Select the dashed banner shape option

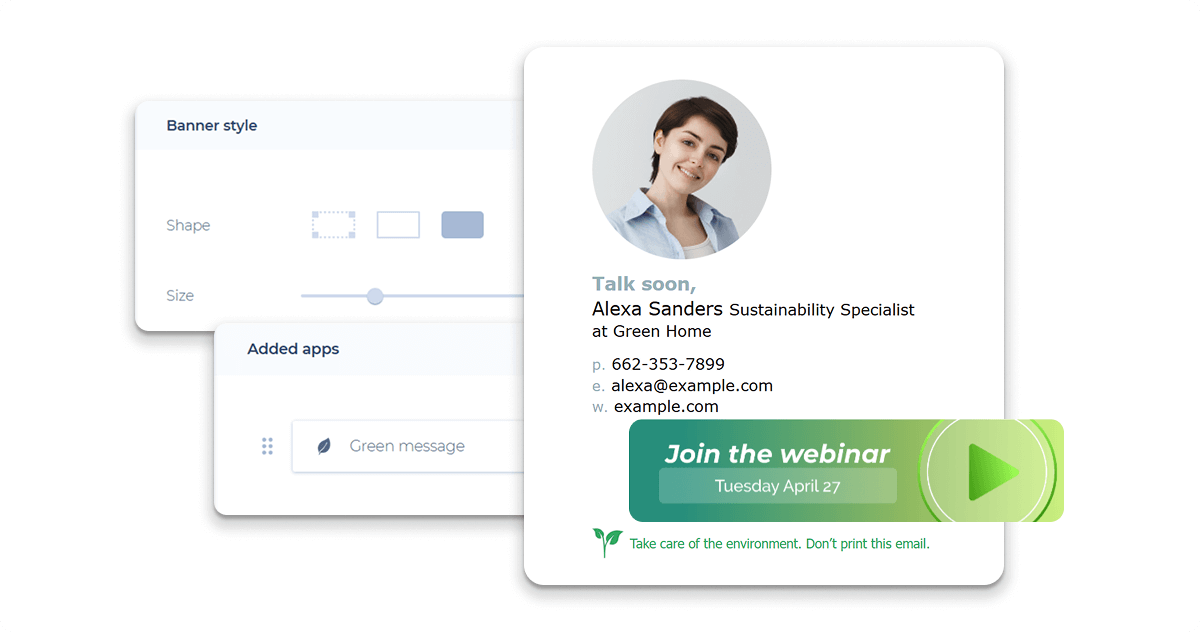333,224
